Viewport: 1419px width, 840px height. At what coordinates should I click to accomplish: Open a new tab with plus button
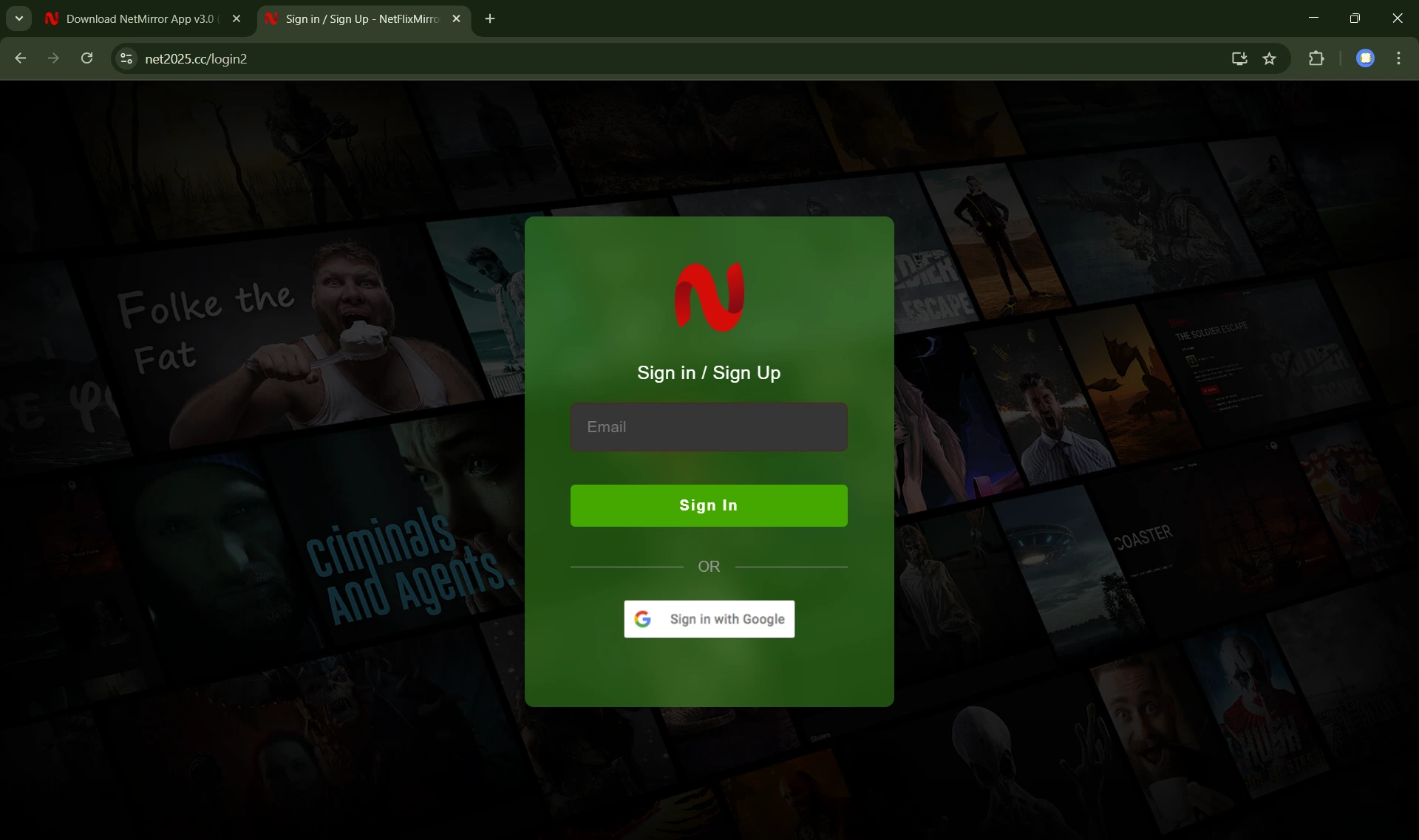(490, 18)
